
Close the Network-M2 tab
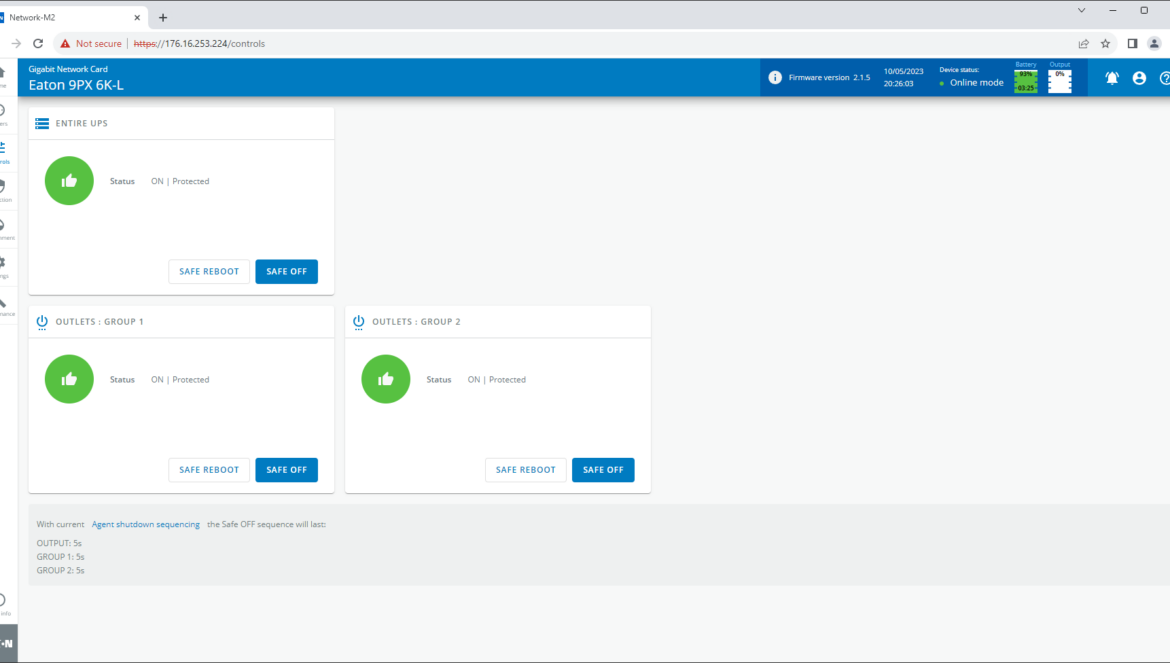point(137,17)
